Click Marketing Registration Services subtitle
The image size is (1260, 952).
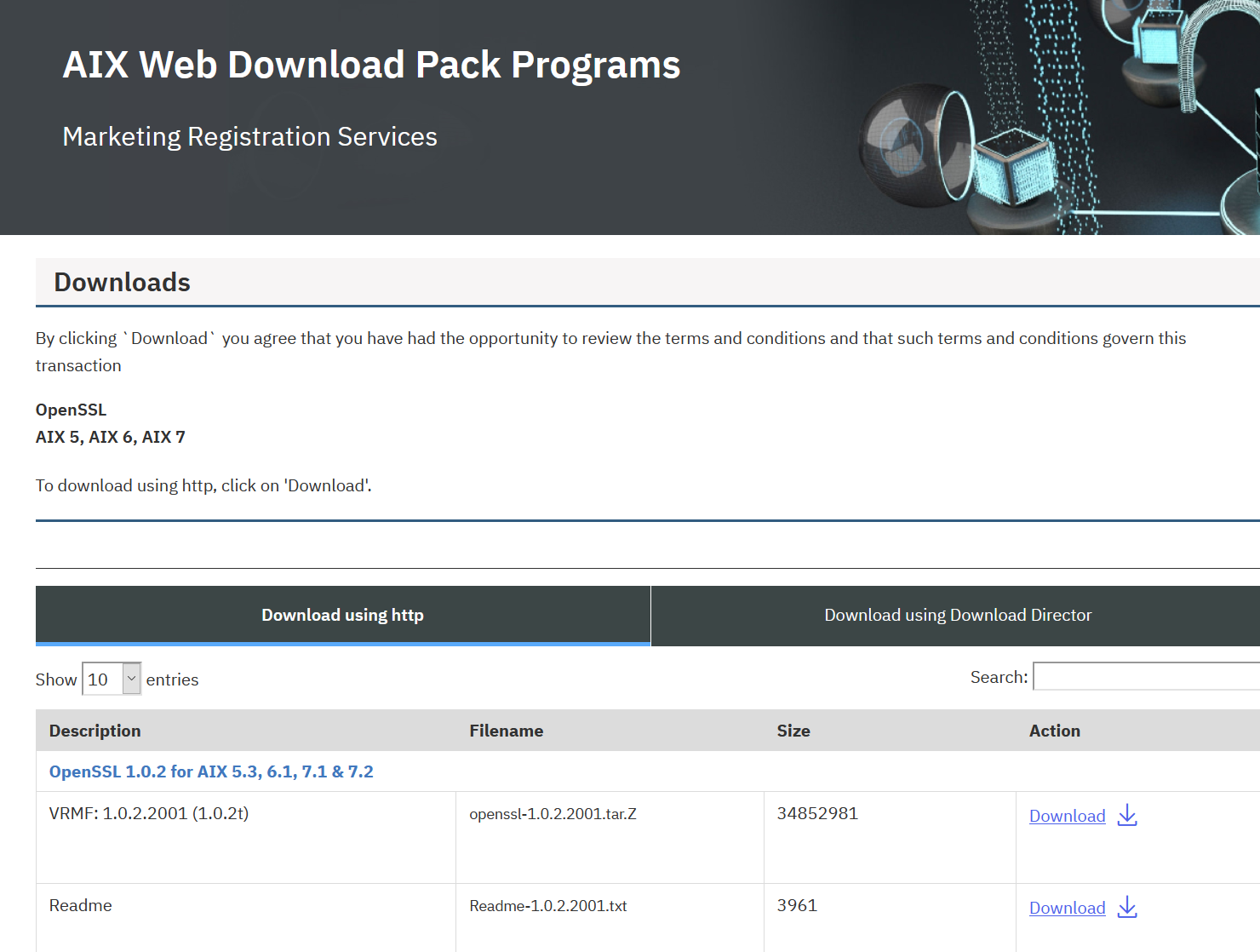coord(249,136)
